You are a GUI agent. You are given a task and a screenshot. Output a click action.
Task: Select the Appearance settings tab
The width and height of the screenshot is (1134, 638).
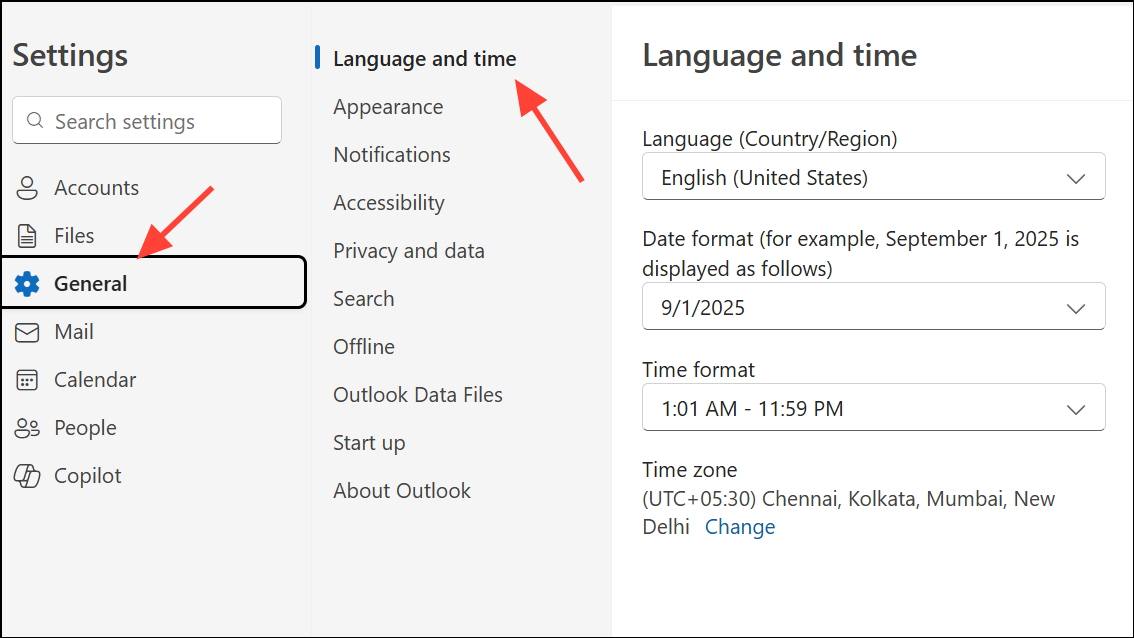pos(388,107)
